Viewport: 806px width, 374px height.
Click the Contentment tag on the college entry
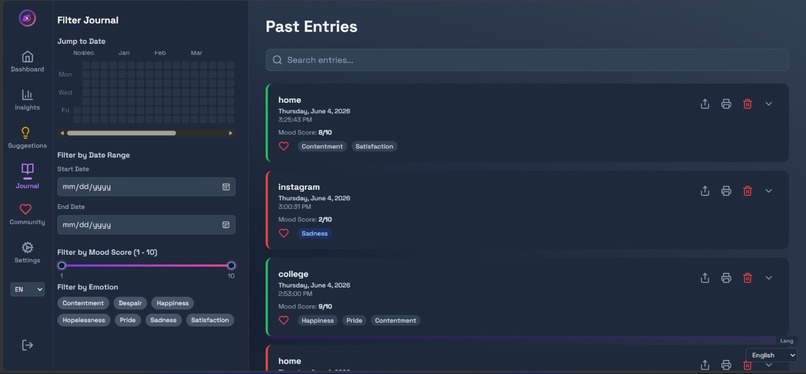395,321
